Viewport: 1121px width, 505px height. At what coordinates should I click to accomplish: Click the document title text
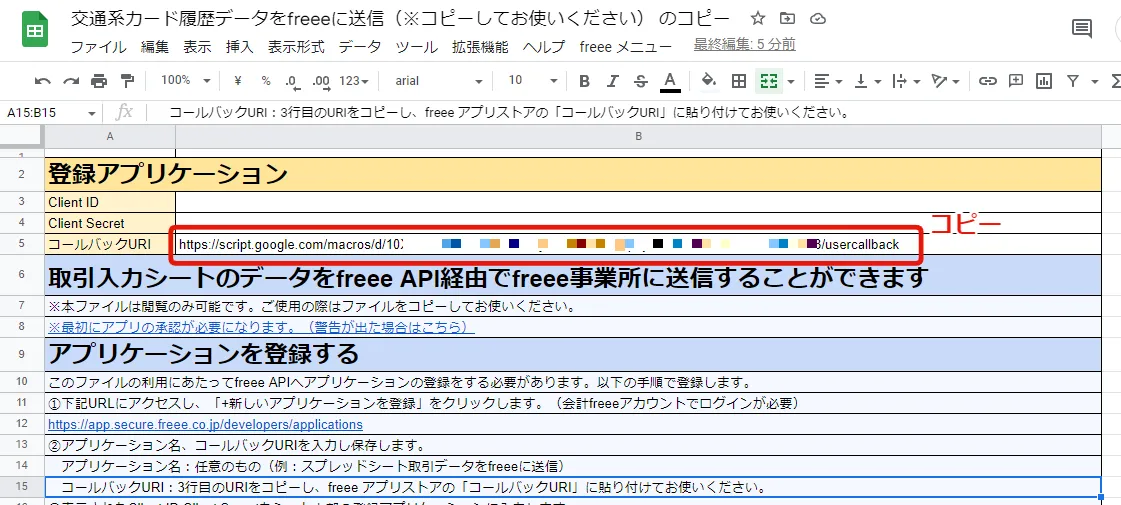(x=400, y=19)
